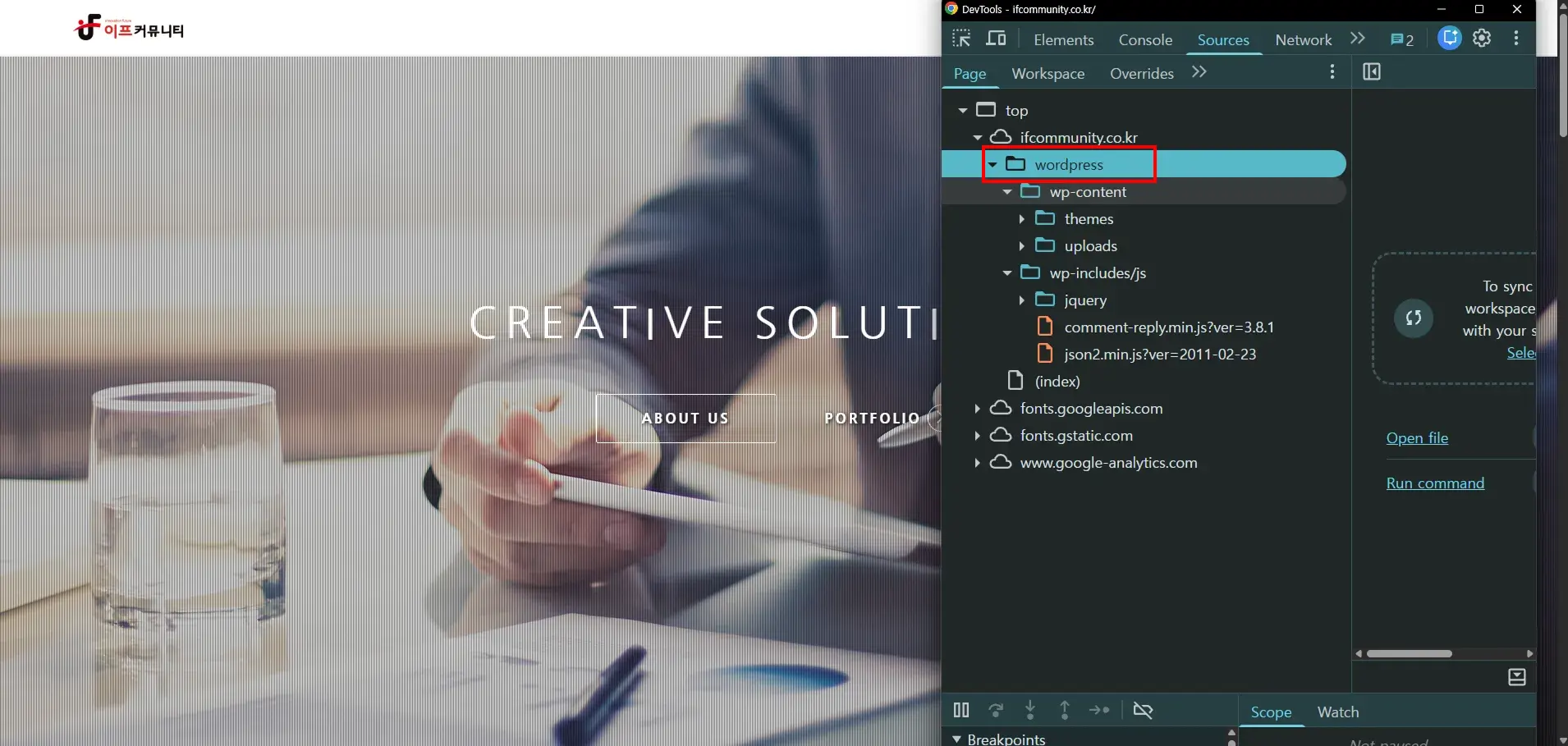Click the top frame window icon
This screenshot has height=746, width=1568.
point(986,109)
